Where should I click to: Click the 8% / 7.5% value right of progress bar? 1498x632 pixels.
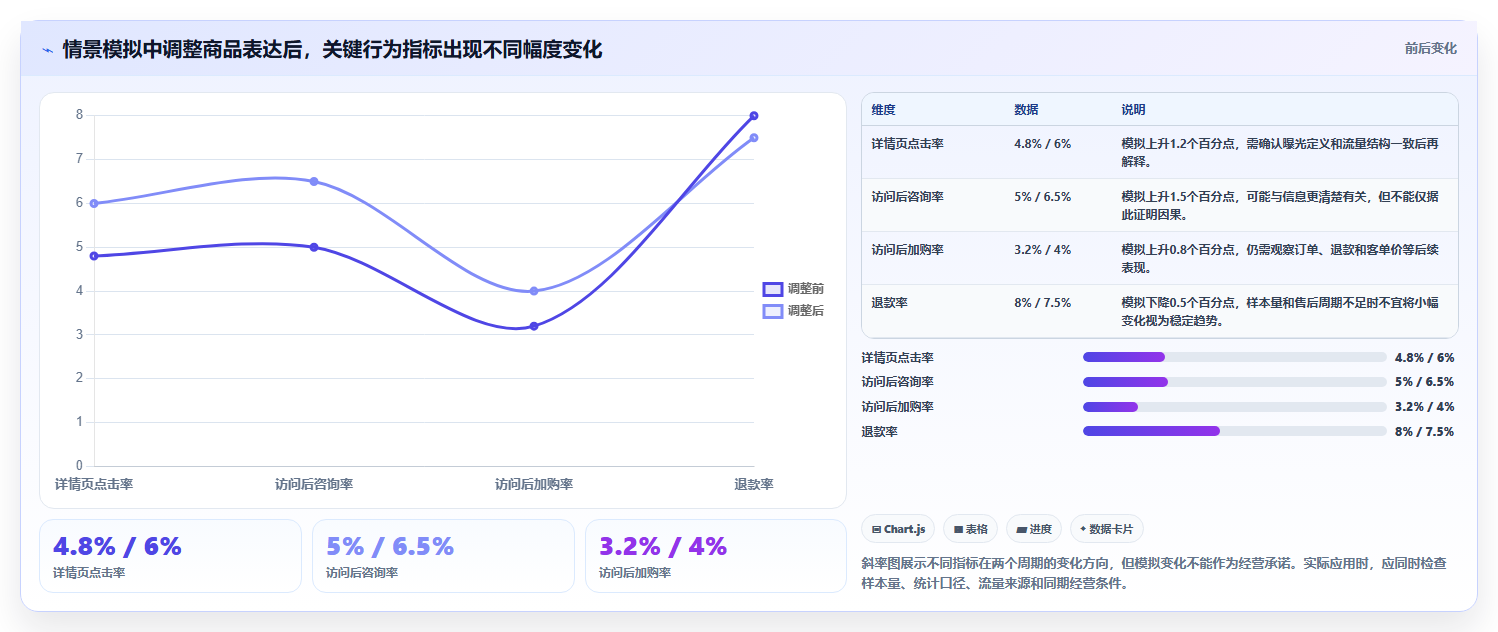[1424, 431]
